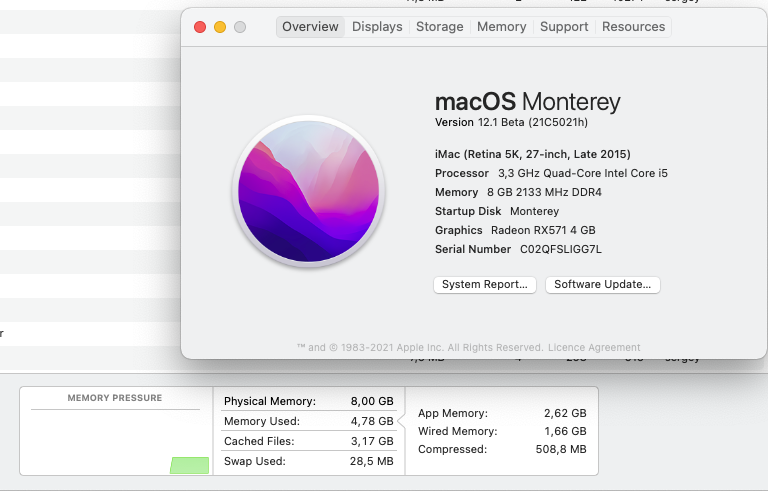Screen dimensions: 768x491
Task: Select the Version 12.1 Beta (21C5021h) text
Action: pyautogui.click(x=511, y=122)
